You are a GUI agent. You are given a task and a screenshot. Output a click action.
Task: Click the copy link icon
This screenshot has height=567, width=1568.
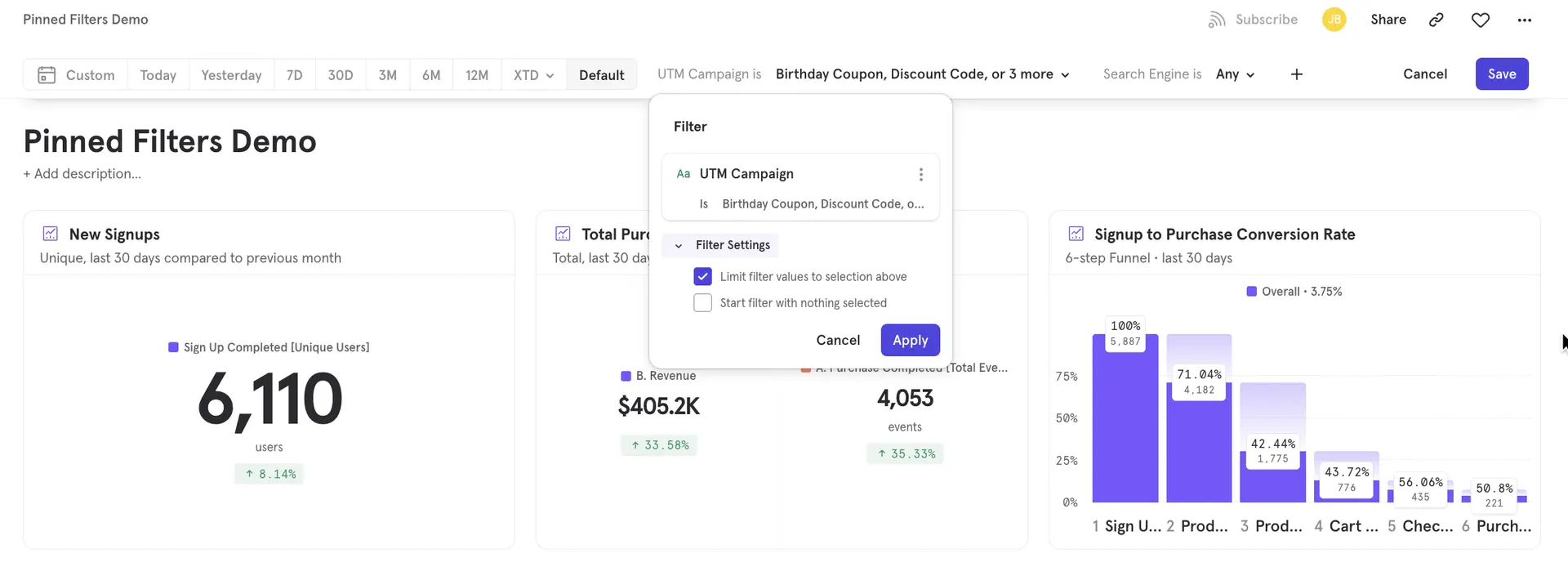click(x=1436, y=20)
